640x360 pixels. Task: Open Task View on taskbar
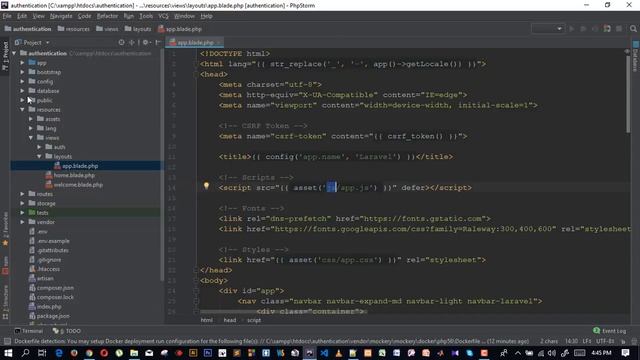[42, 353]
